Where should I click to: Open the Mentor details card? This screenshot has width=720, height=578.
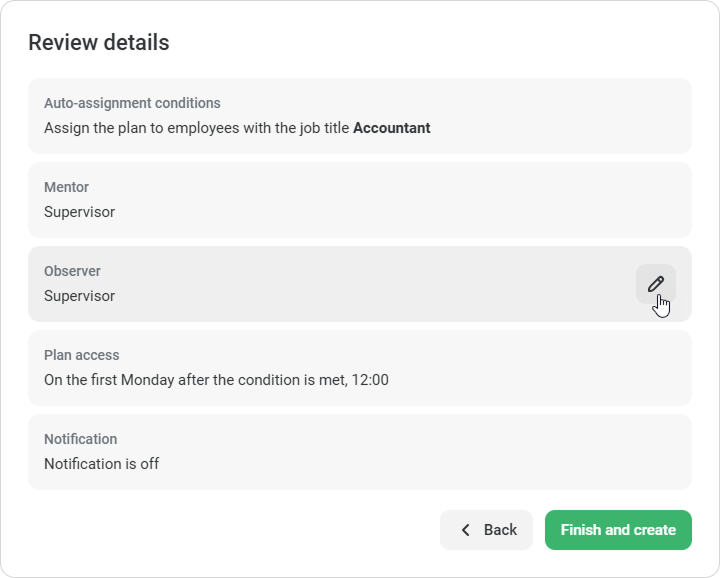pos(360,200)
